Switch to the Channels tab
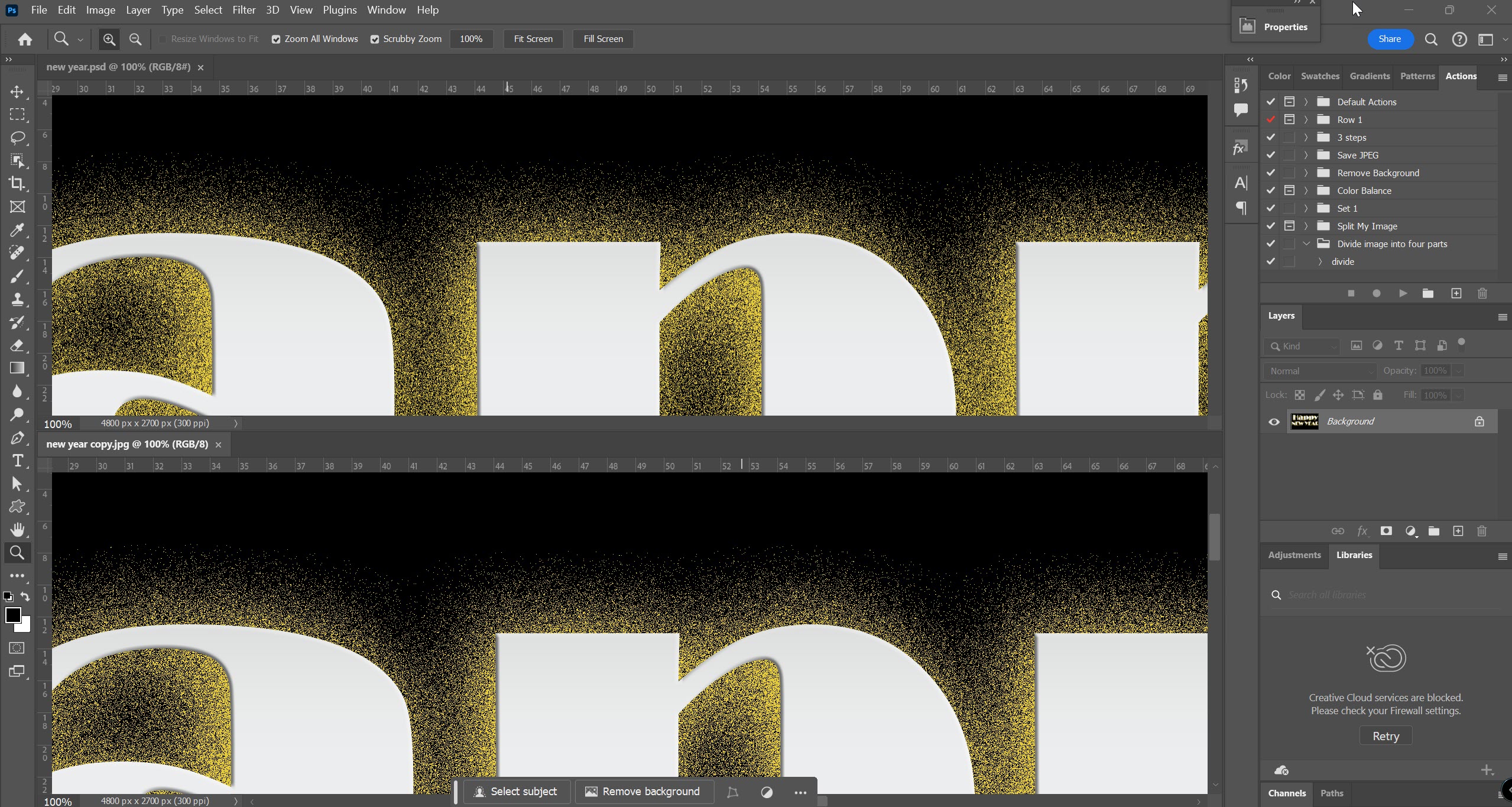Screen dimensions: 1512x807 pyautogui.click(x=1286, y=793)
